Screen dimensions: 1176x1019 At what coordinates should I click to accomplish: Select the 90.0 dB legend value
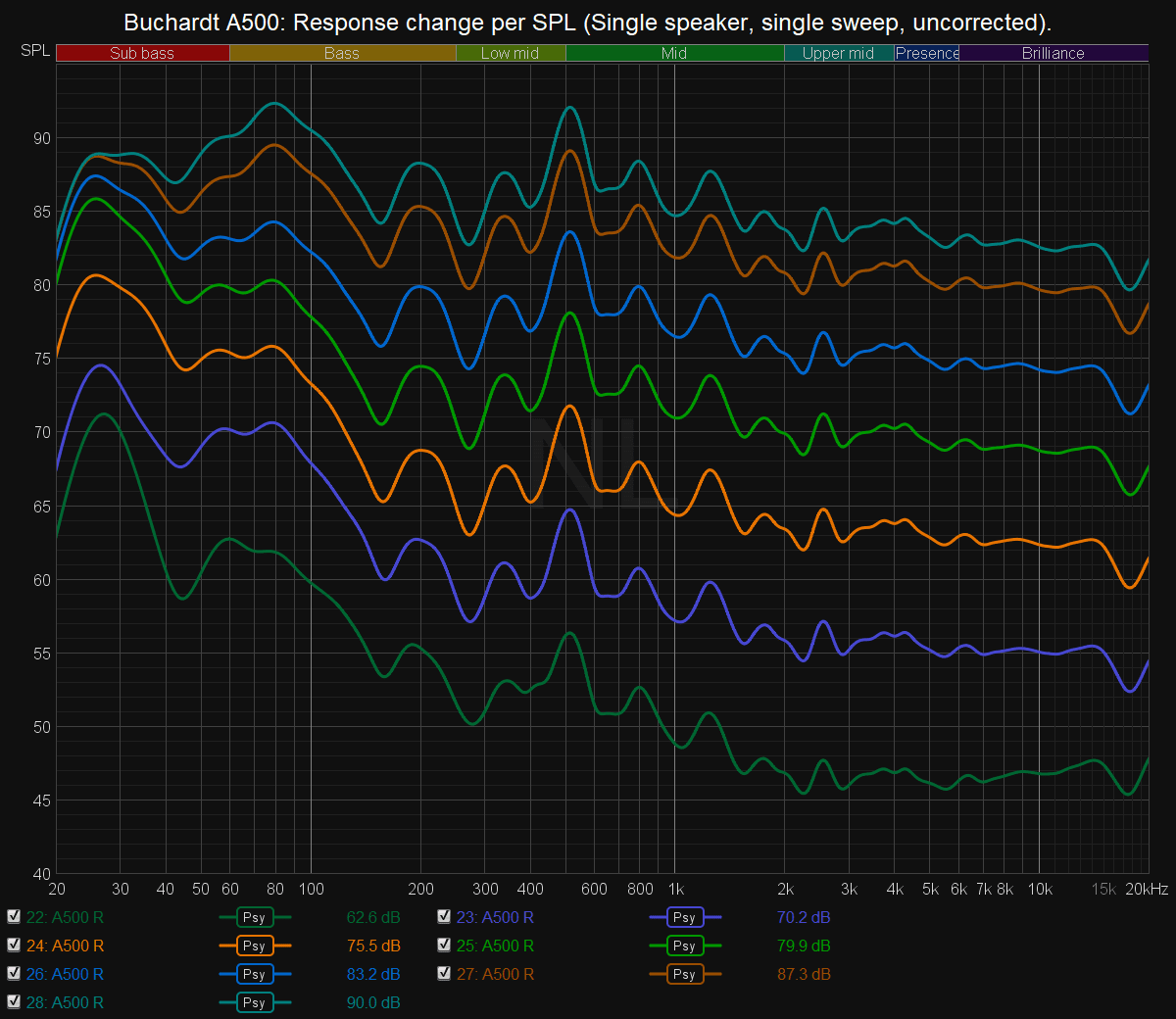click(373, 1003)
